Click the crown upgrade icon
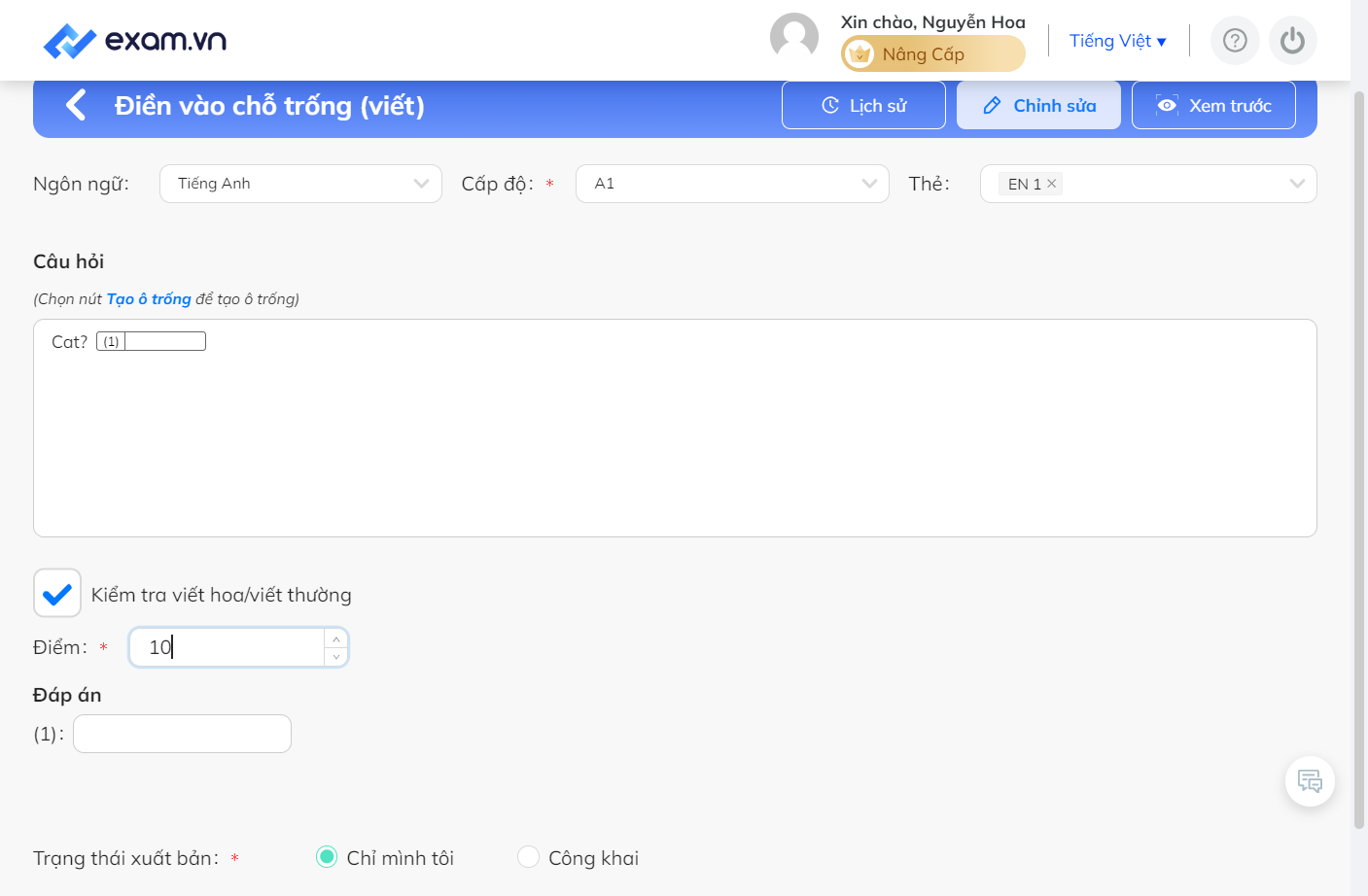This screenshot has height=896, width=1368. tap(859, 54)
